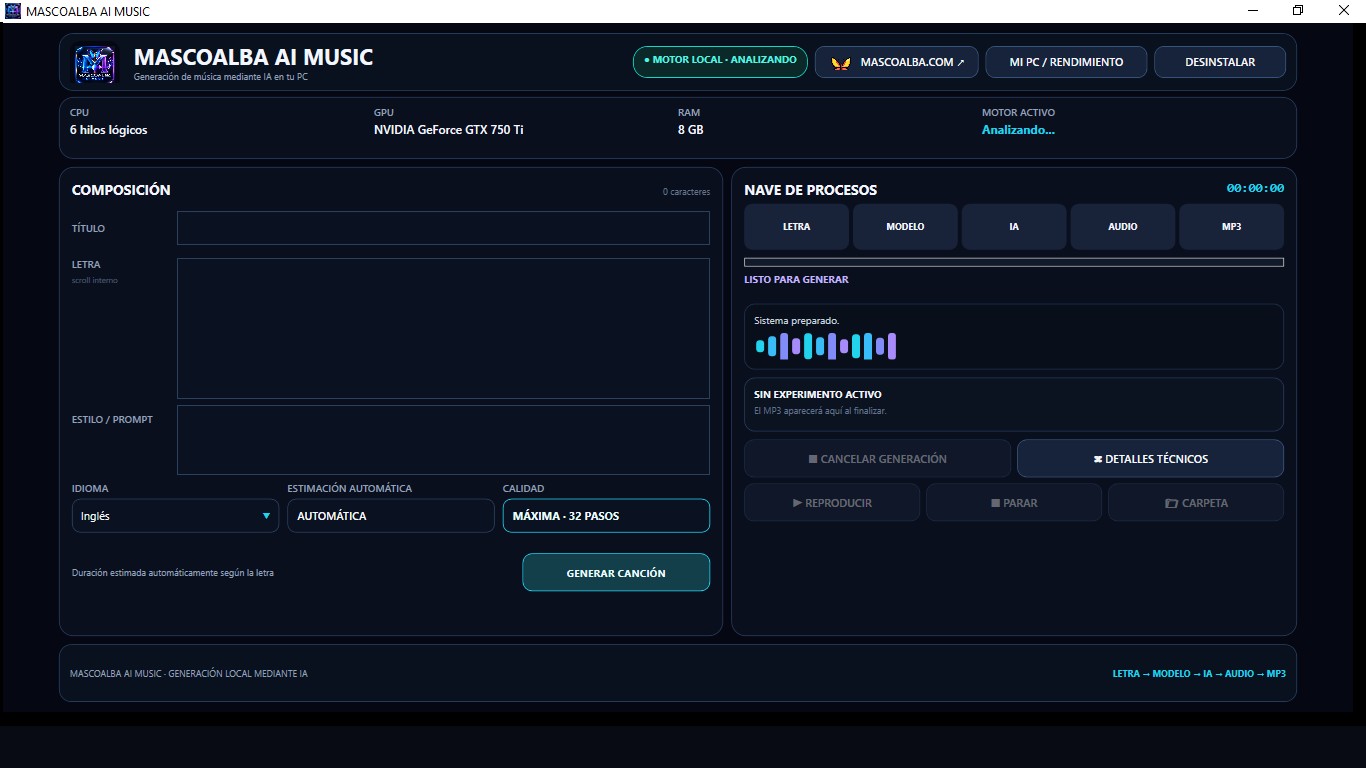The image size is (1366, 768).
Task: Restore down the application window
Action: 1298,10
